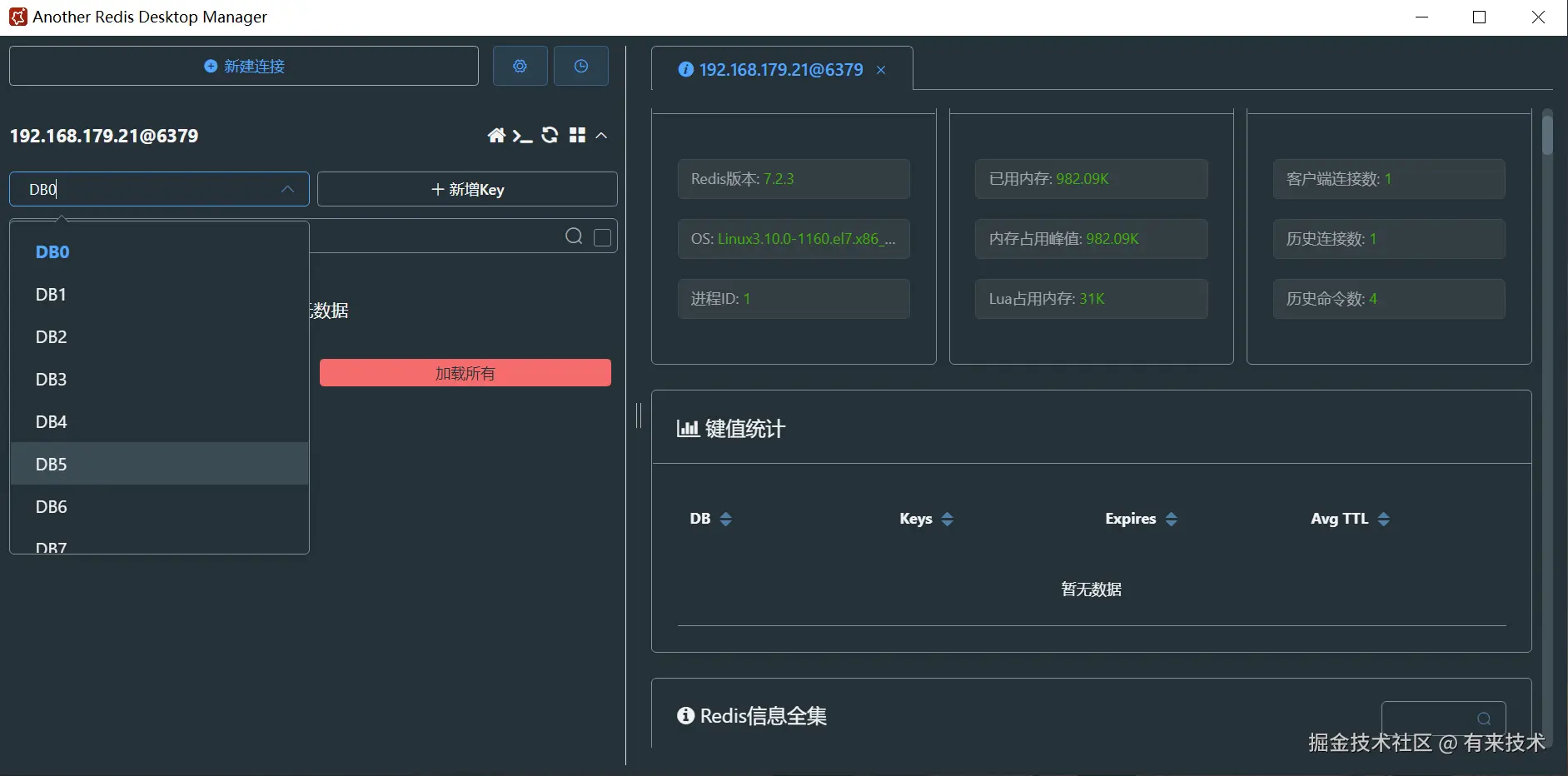Click the red 加载所有 button
Image resolution: width=1568 pixels, height=776 pixels.
pos(465,373)
